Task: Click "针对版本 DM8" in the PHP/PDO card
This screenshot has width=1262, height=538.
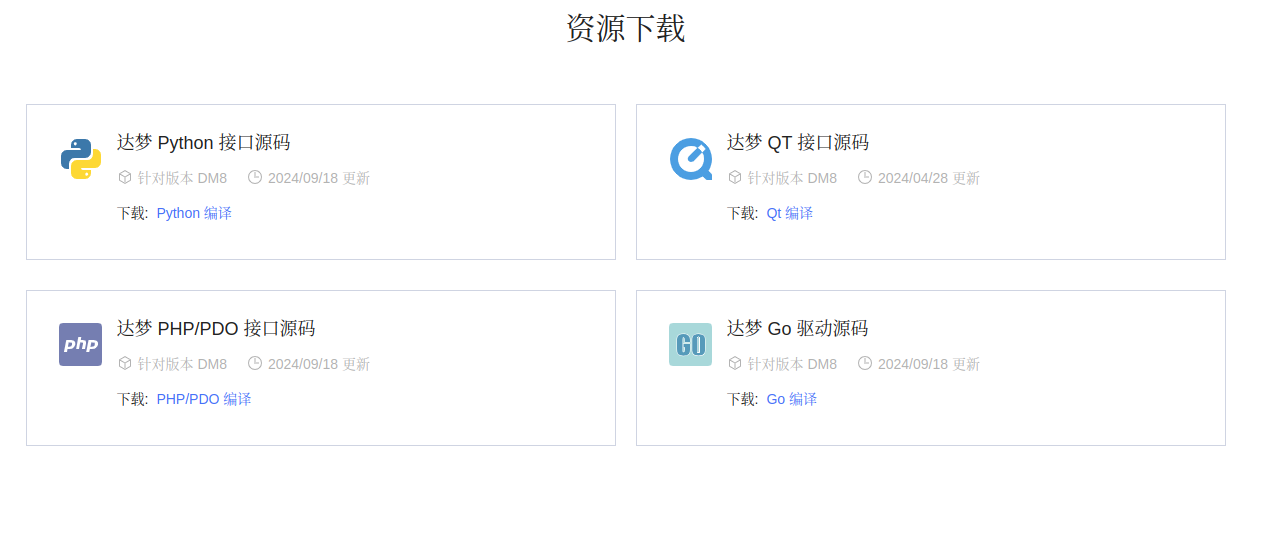Action: click(x=182, y=364)
